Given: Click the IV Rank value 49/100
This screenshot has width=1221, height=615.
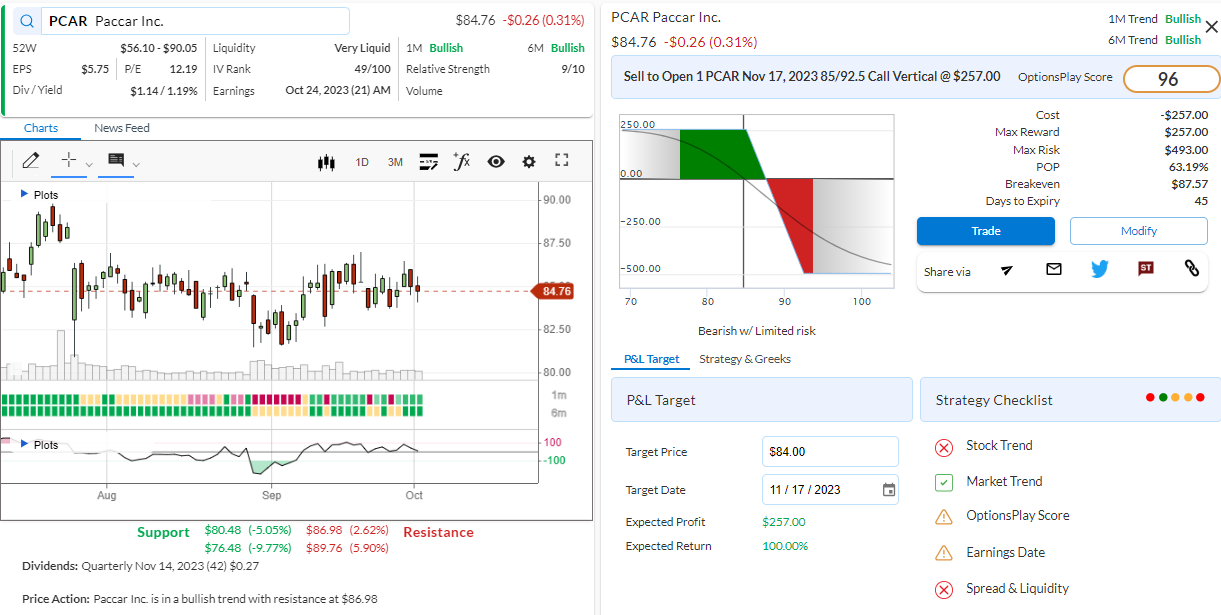Looking at the screenshot, I should click(373, 69).
